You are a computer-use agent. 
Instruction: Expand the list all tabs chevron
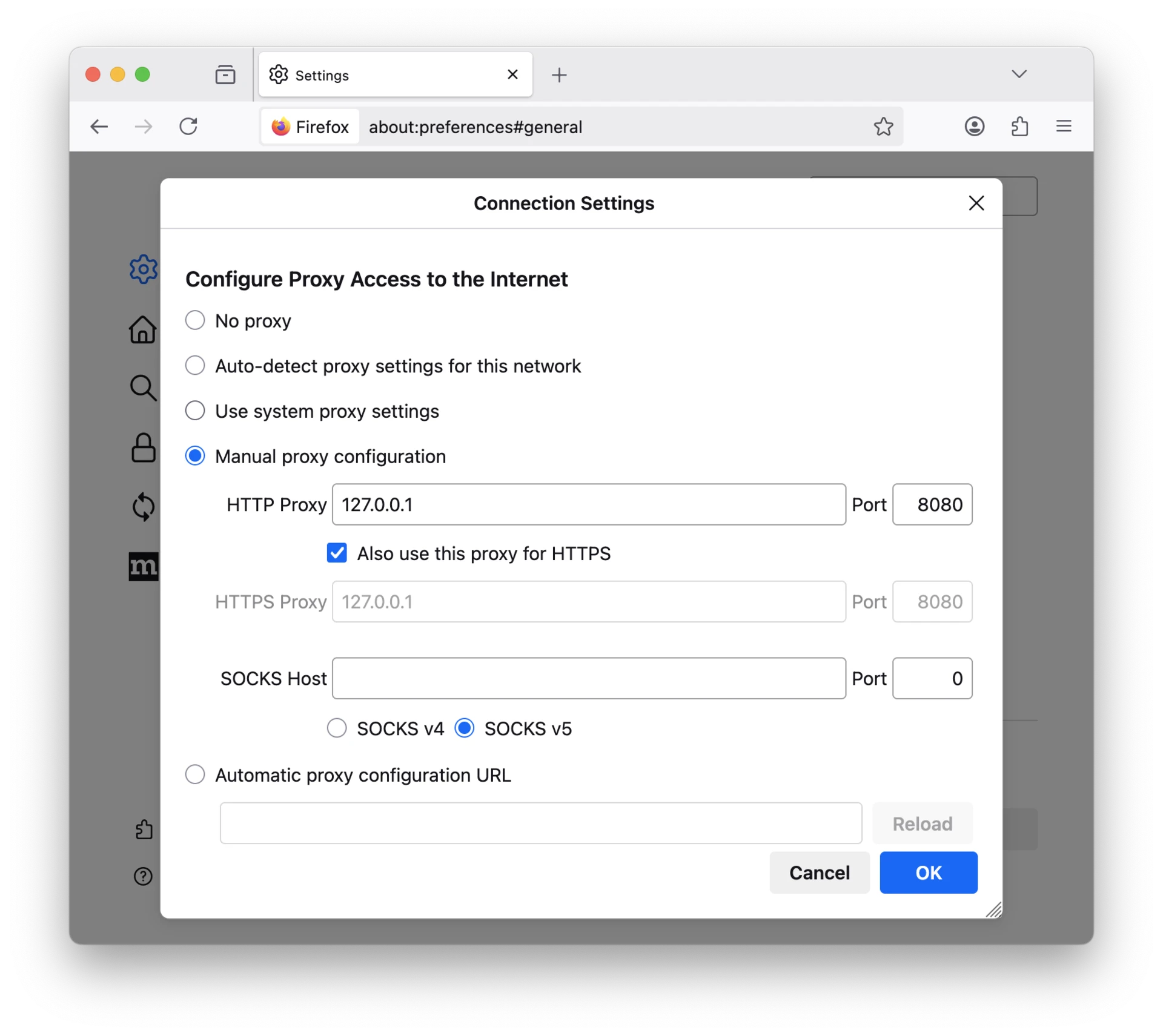tap(1019, 74)
